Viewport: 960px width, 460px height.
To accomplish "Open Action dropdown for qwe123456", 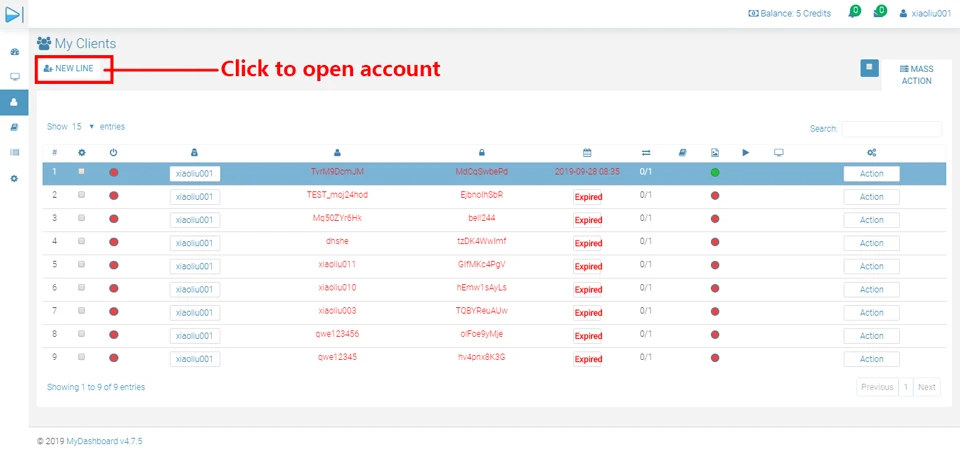I will [871, 336].
